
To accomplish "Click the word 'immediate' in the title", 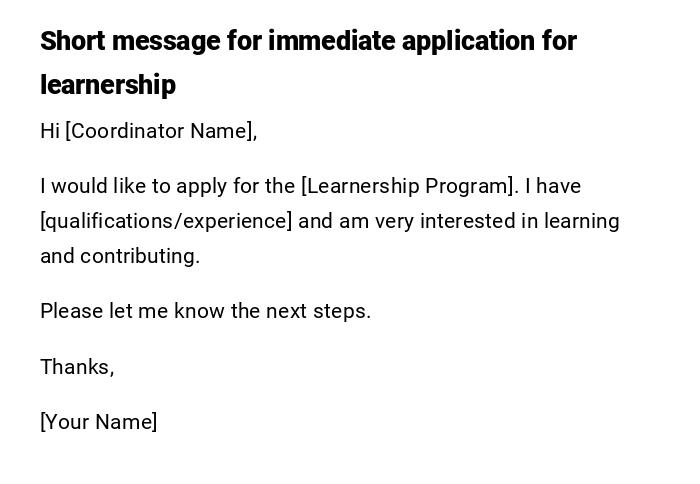I will coord(335,42).
